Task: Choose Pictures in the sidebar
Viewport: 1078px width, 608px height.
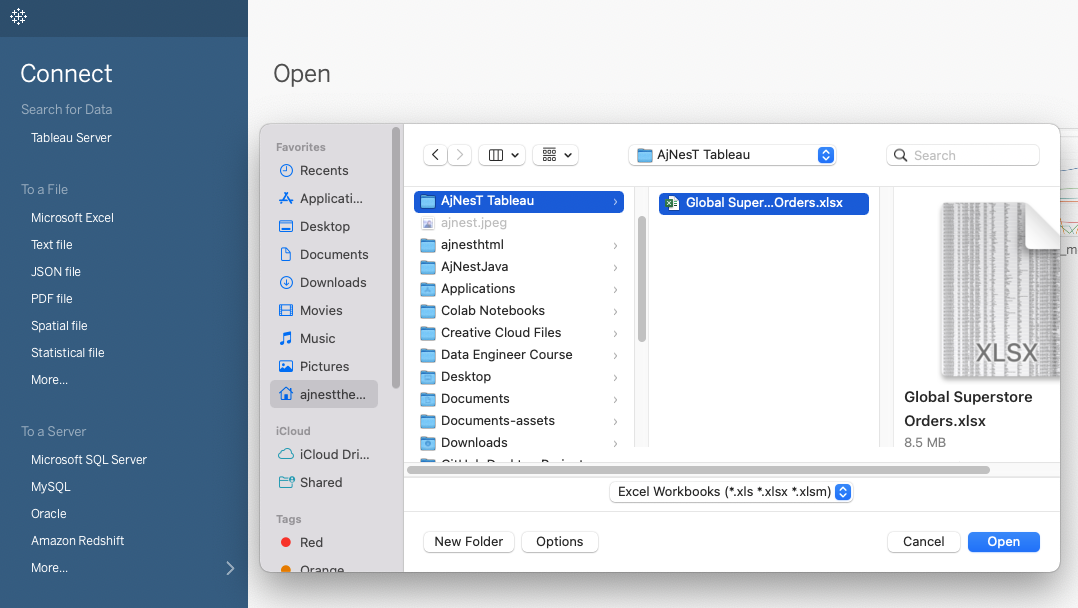Action: 324,367
